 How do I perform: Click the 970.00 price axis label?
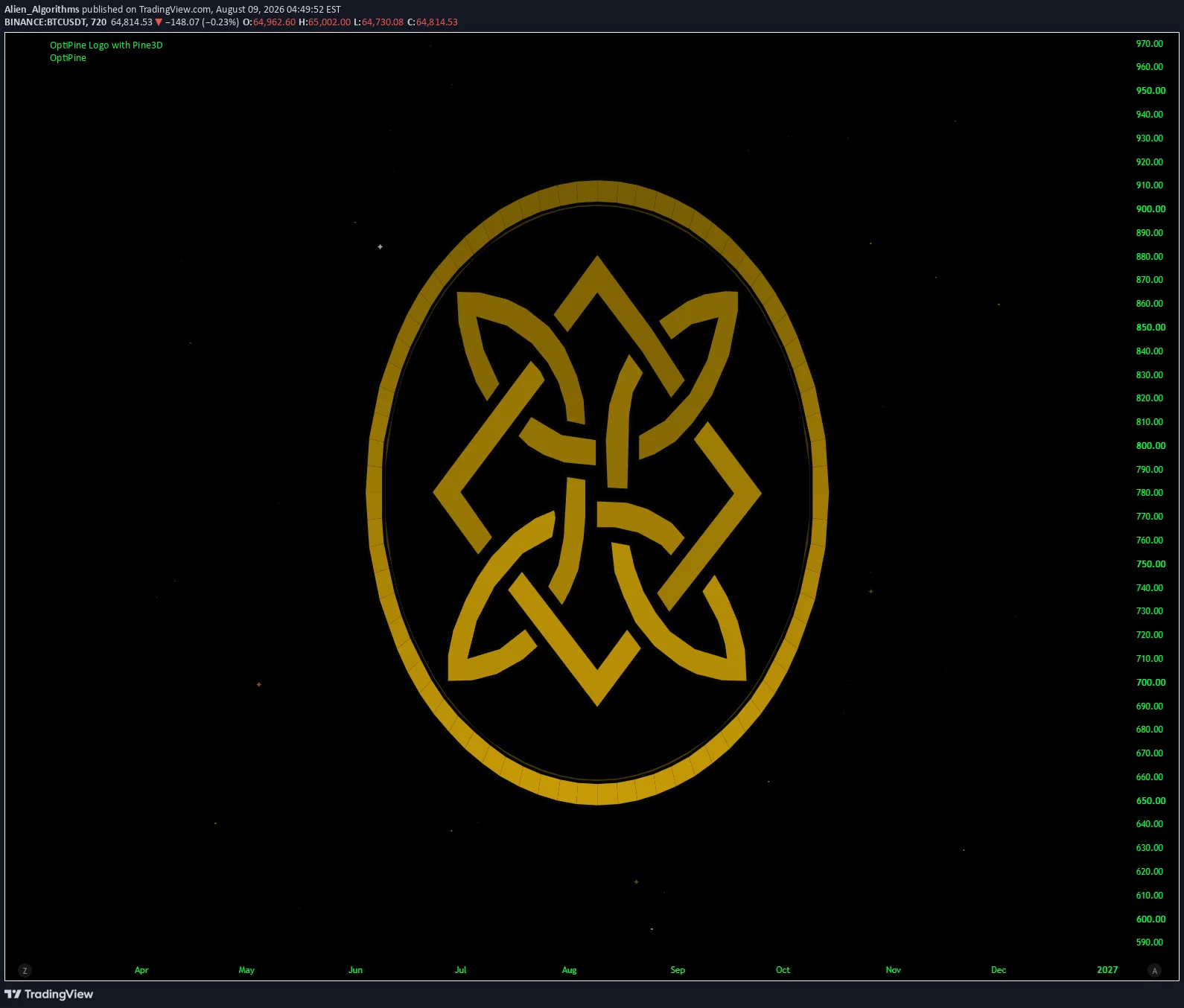(x=1149, y=44)
